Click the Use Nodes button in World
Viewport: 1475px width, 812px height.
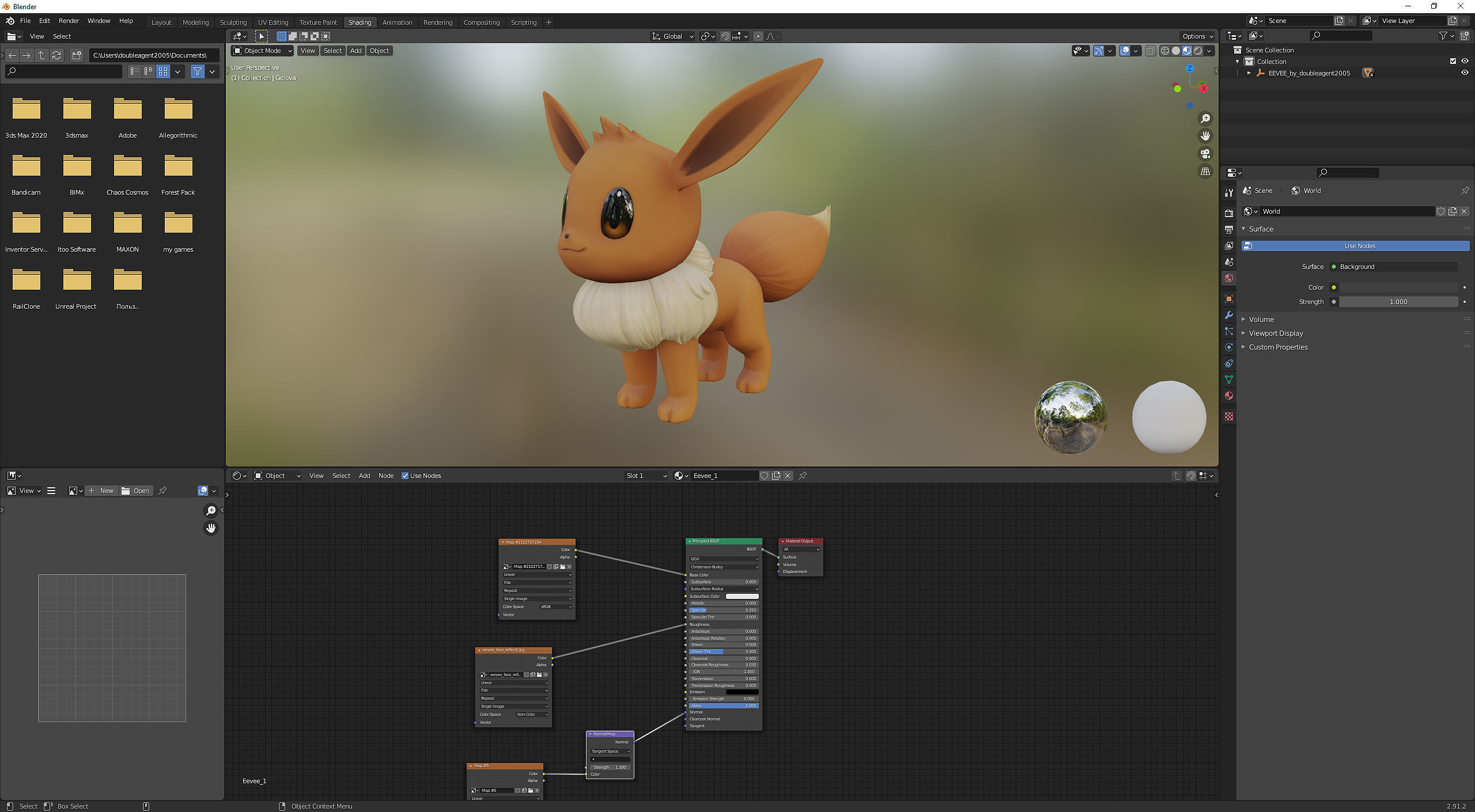tap(1356, 246)
